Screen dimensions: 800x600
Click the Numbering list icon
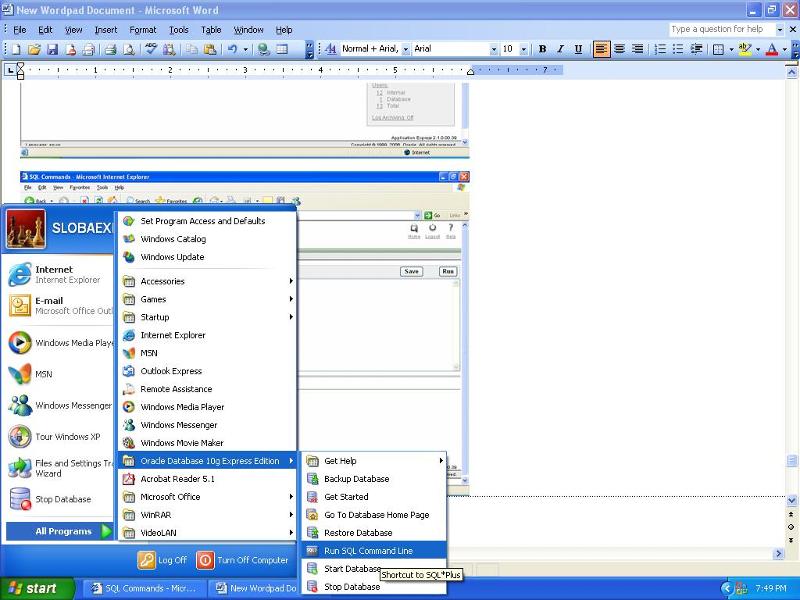(x=660, y=49)
